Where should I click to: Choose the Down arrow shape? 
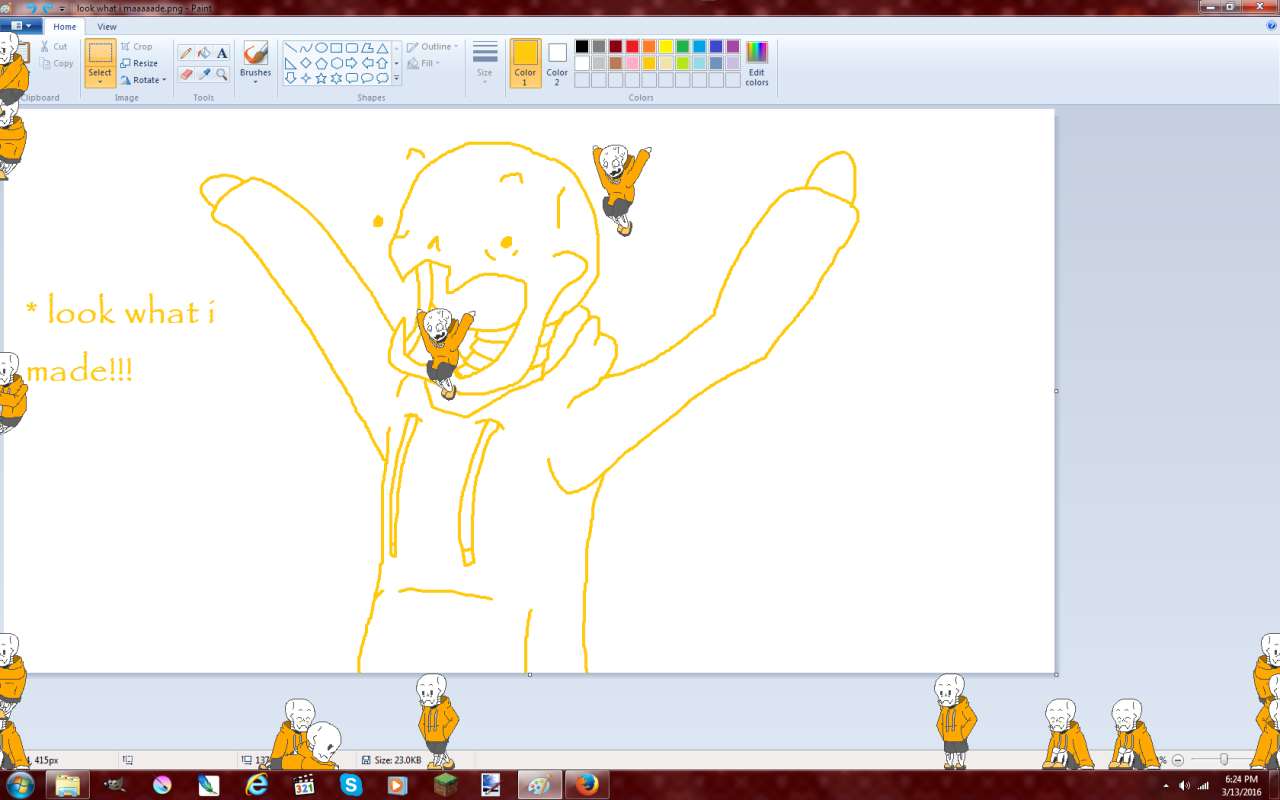tap(290, 78)
